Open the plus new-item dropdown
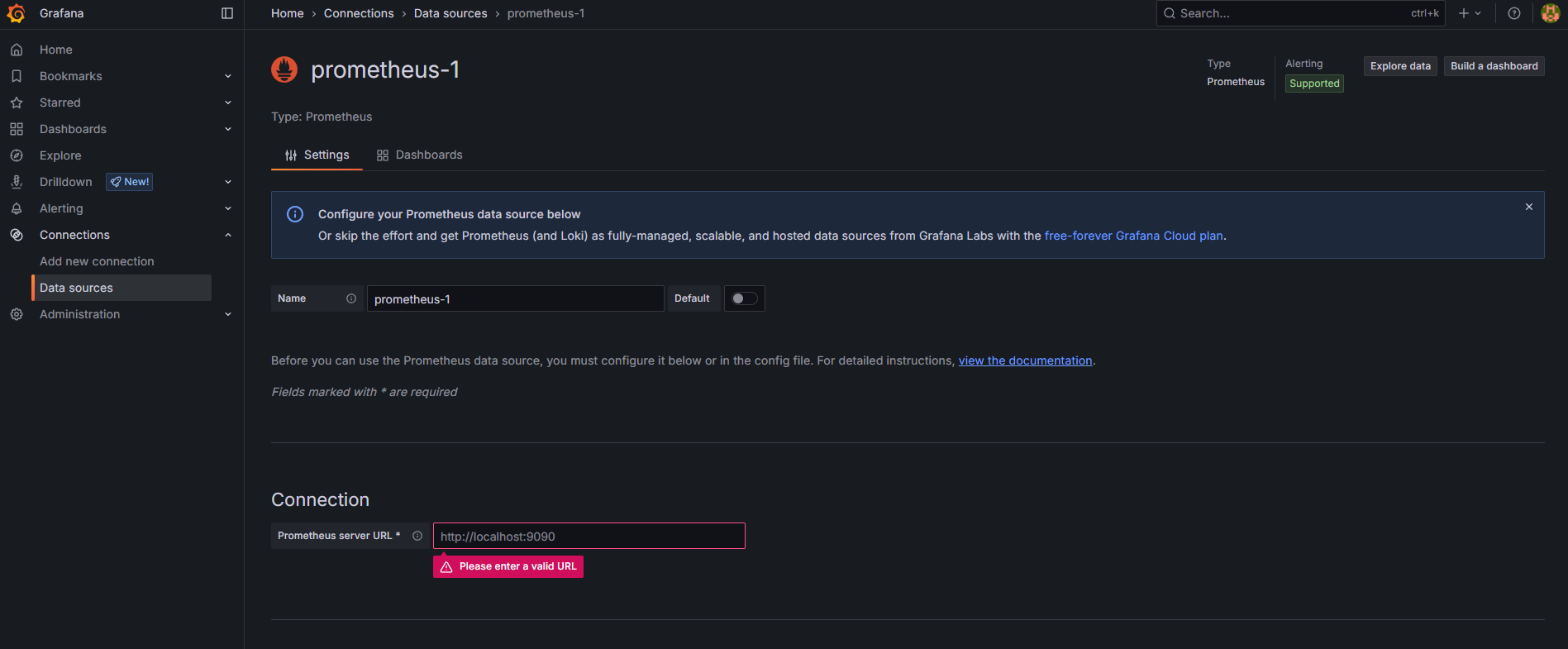This screenshot has width=1568, height=649. coord(1470,13)
